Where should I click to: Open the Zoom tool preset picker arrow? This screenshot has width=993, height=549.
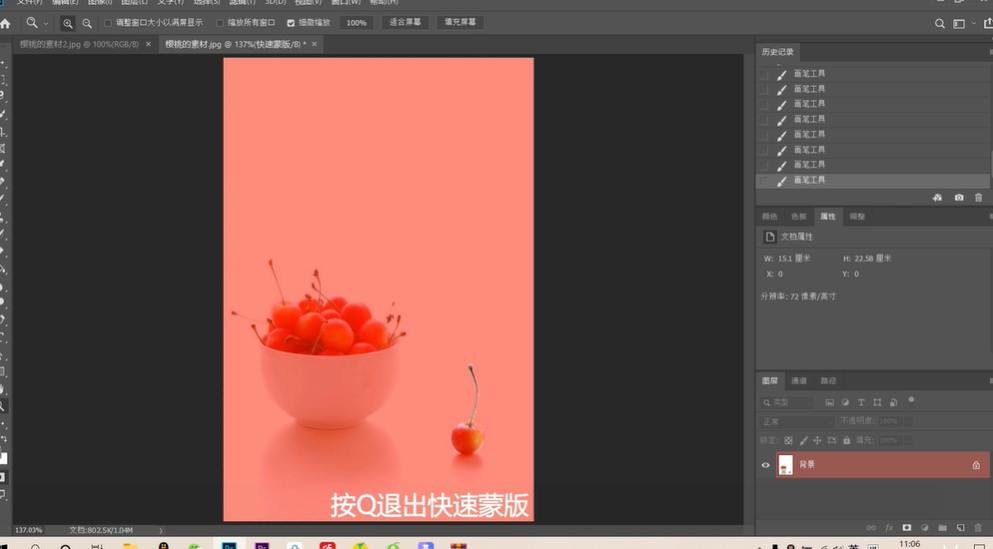coord(46,23)
